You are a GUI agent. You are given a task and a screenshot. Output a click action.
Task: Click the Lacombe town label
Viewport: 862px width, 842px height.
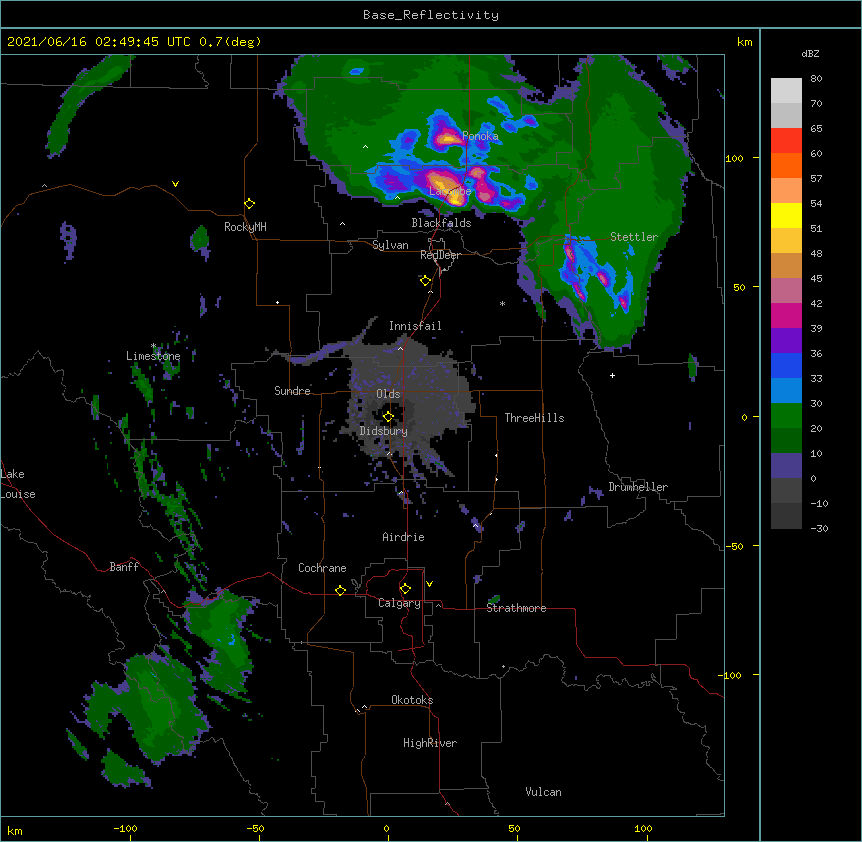point(450,191)
